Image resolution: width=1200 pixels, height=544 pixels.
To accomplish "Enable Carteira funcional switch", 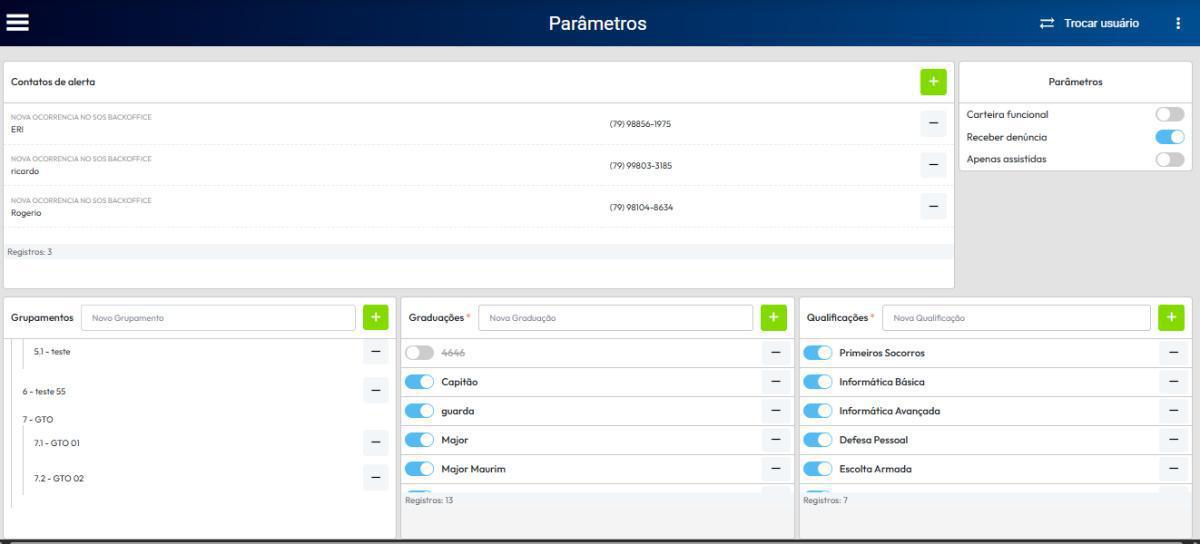I will coord(1169,115).
